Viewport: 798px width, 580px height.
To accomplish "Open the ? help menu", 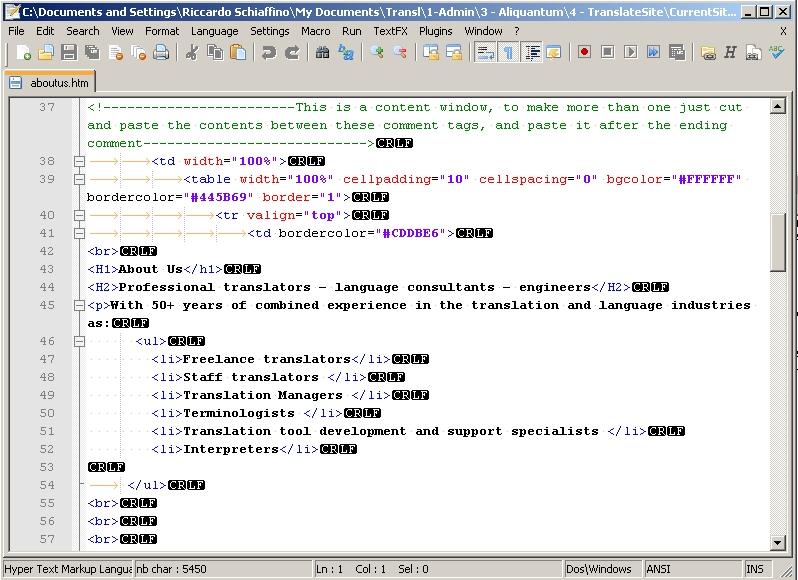I will click(517, 31).
